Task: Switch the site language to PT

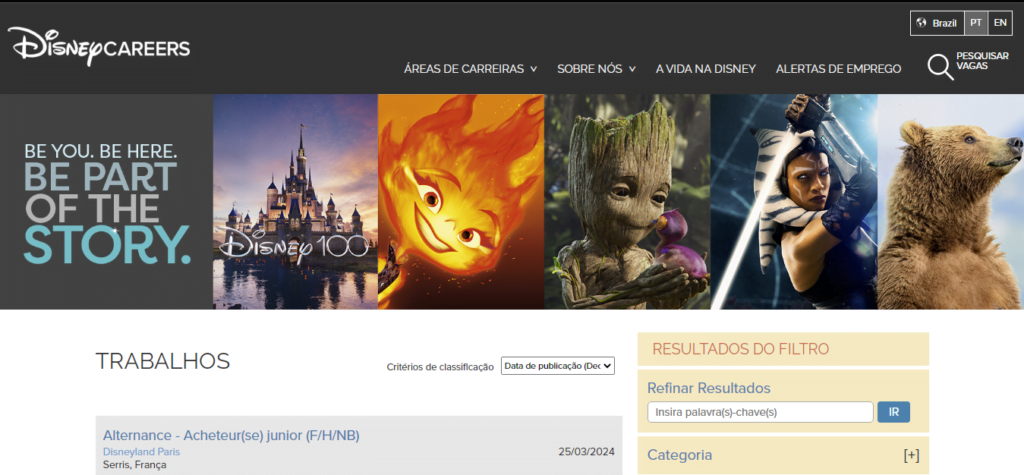Action: click(976, 23)
